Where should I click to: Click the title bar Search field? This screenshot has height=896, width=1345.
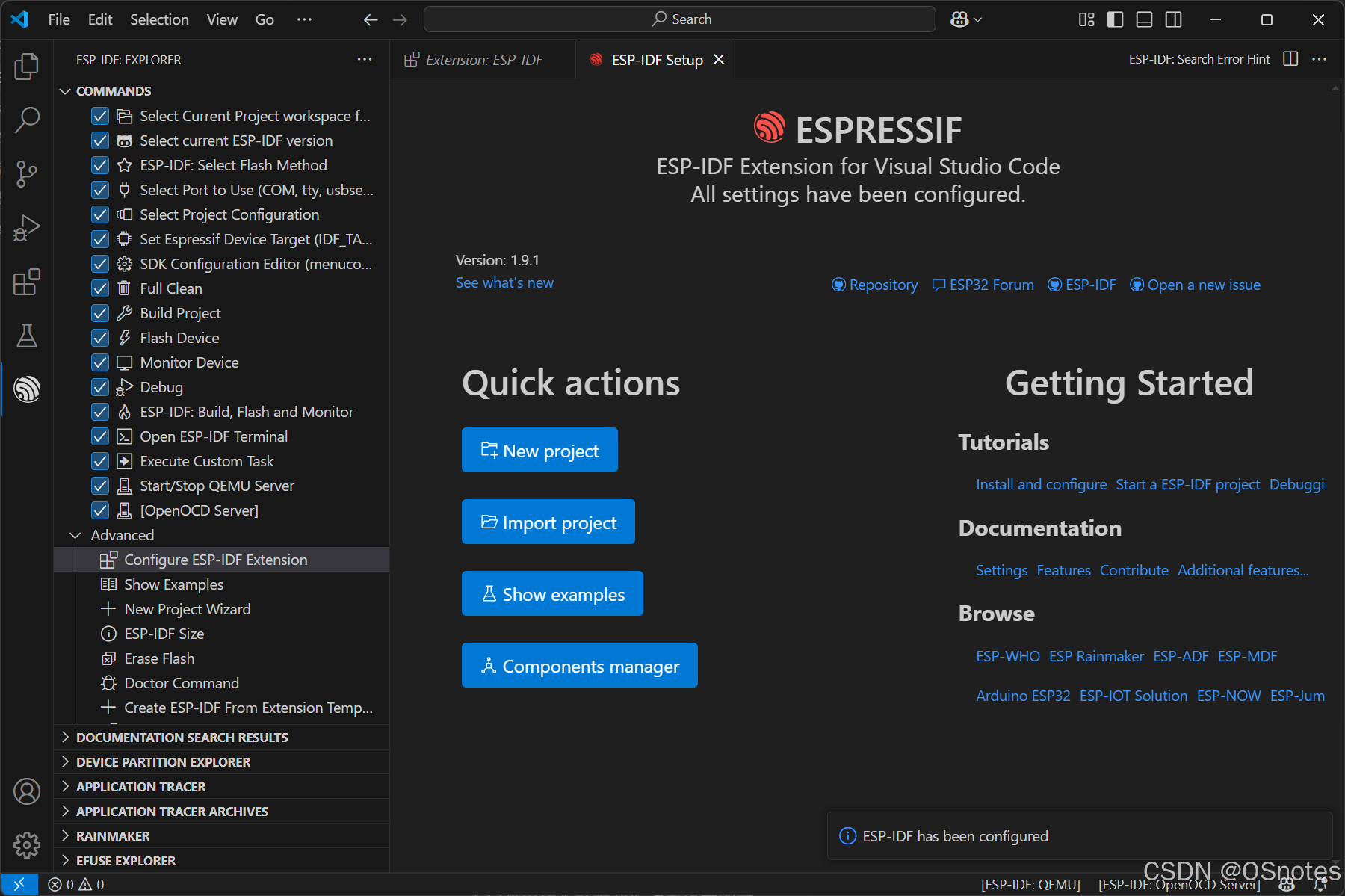tap(680, 19)
